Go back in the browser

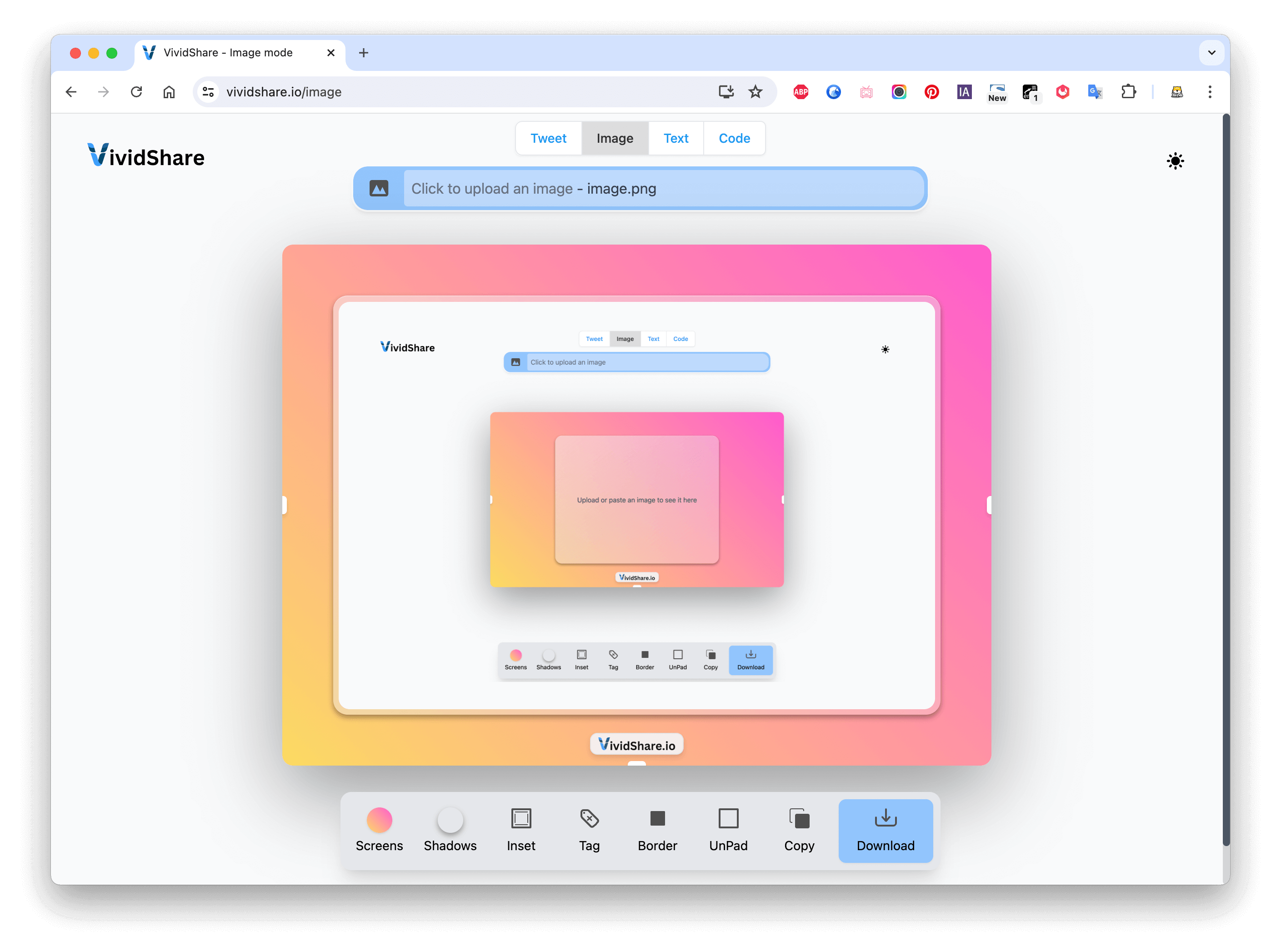[x=71, y=92]
